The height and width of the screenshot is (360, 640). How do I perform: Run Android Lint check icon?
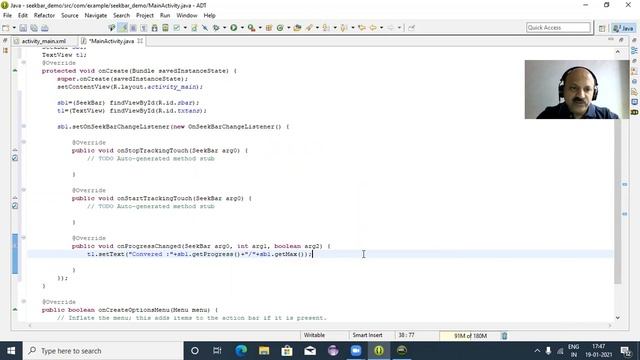coord(176,28)
